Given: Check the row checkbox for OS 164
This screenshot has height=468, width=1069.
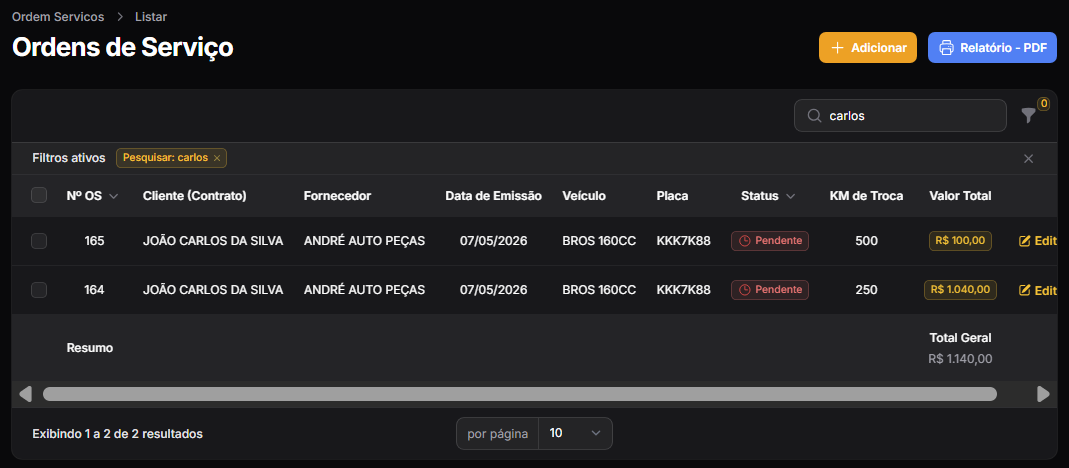Looking at the screenshot, I should pyautogui.click(x=39, y=290).
